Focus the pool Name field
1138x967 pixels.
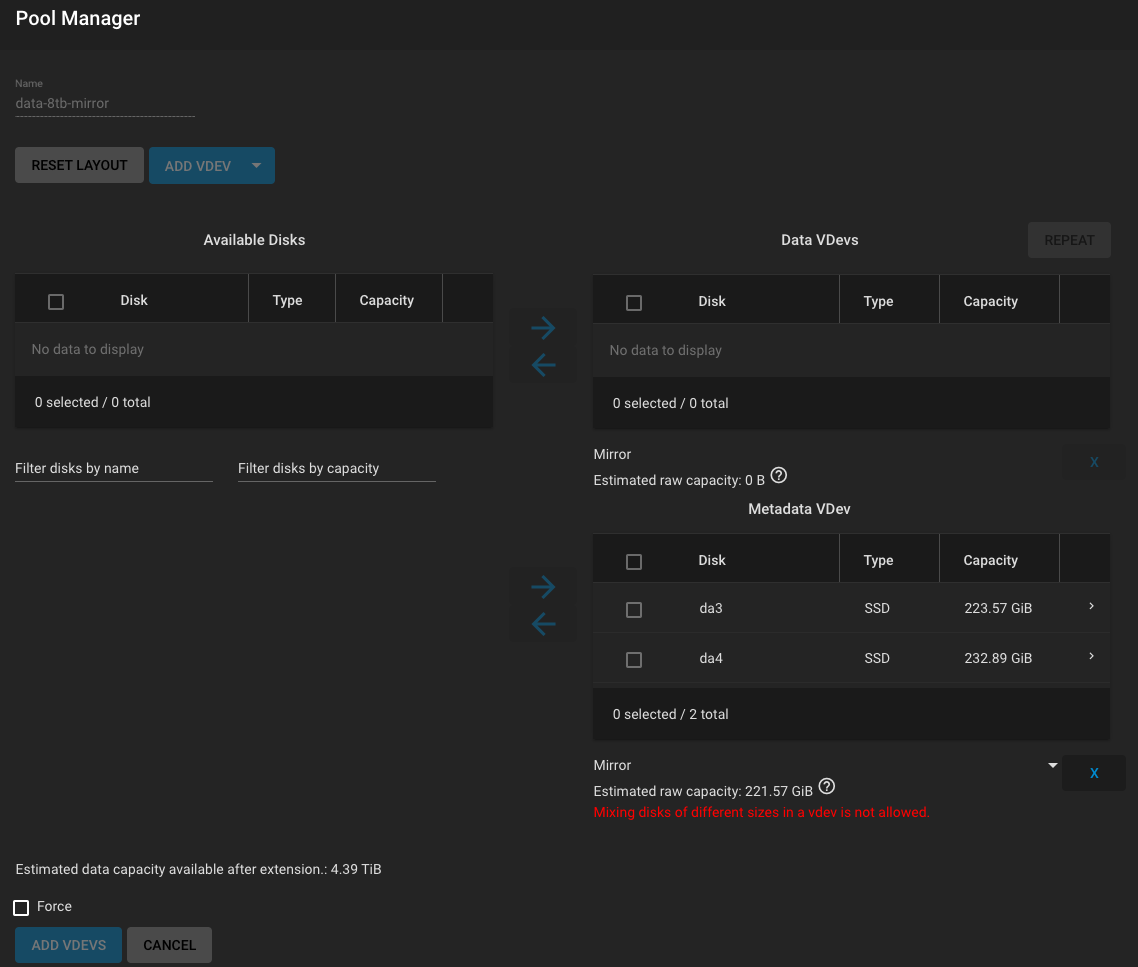[x=105, y=104]
